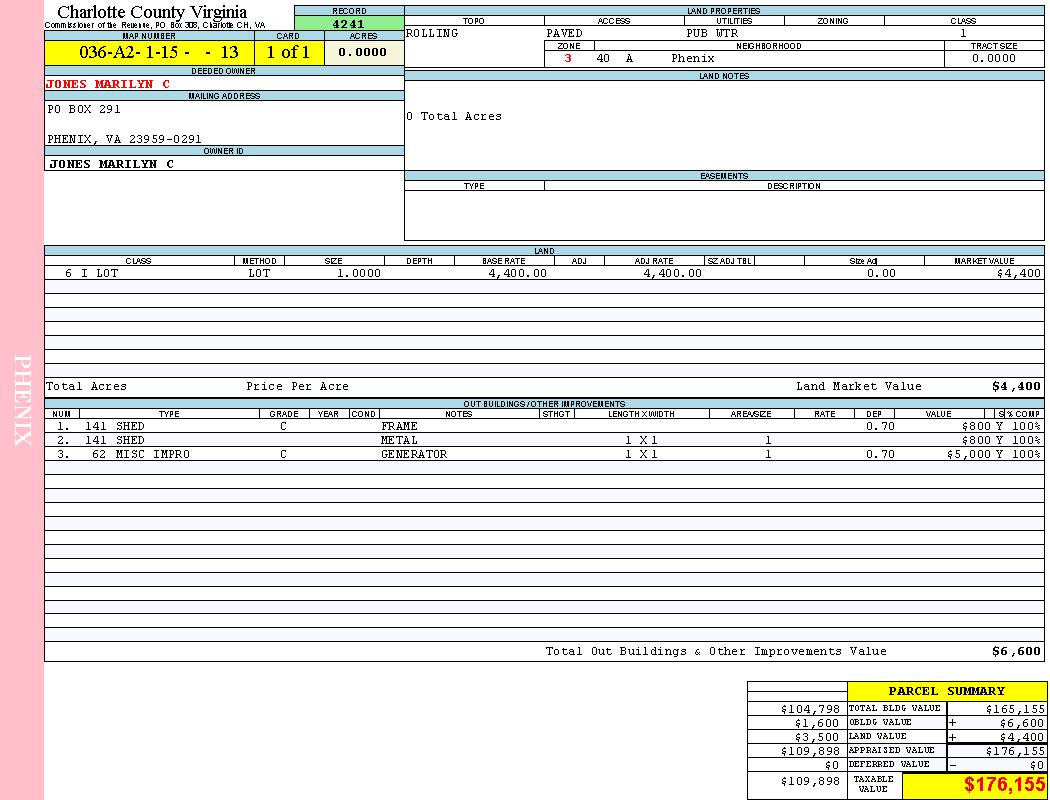Select the owner ID name field
1050x800 pixels.
[x=111, y=164]
